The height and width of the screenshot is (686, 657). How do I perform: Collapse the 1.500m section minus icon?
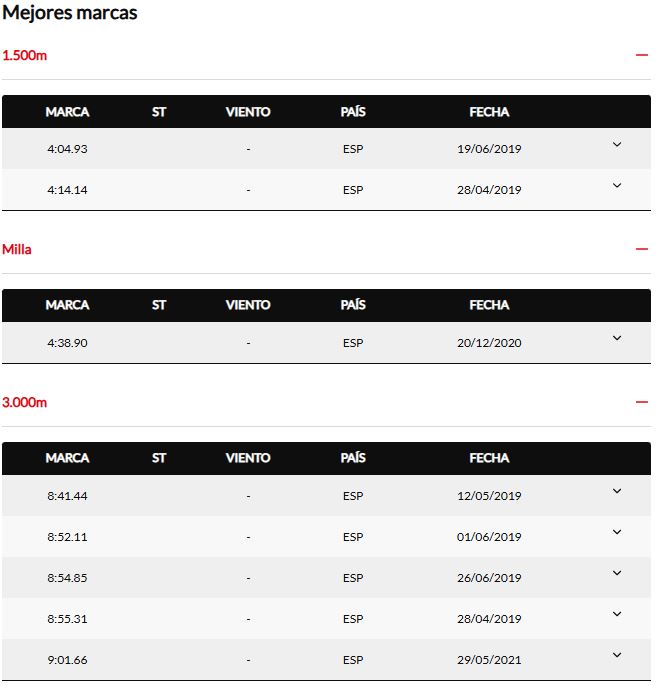641,55
